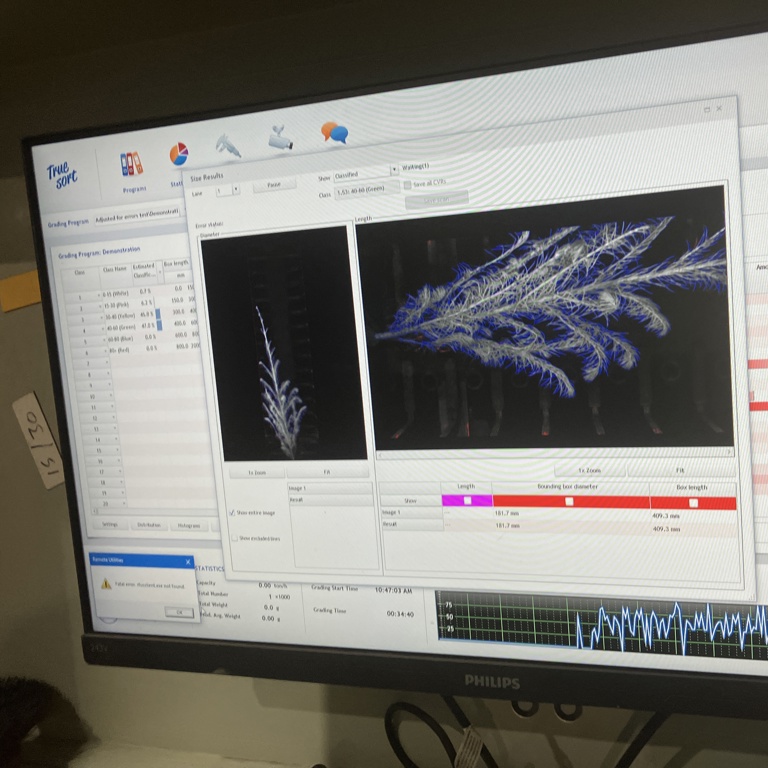Open the Grading Program dropdown

[135, 213]
